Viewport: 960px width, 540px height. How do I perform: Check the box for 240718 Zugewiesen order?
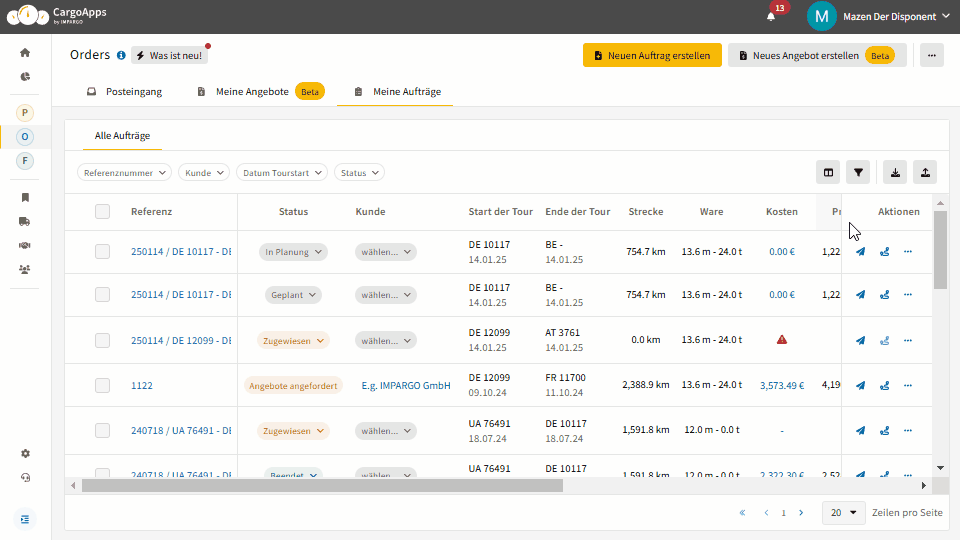[102, 430]
